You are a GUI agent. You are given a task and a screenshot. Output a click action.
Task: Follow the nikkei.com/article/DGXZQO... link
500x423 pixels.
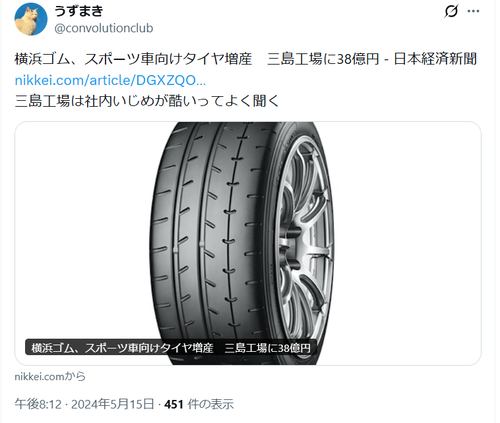pos(110,80)
